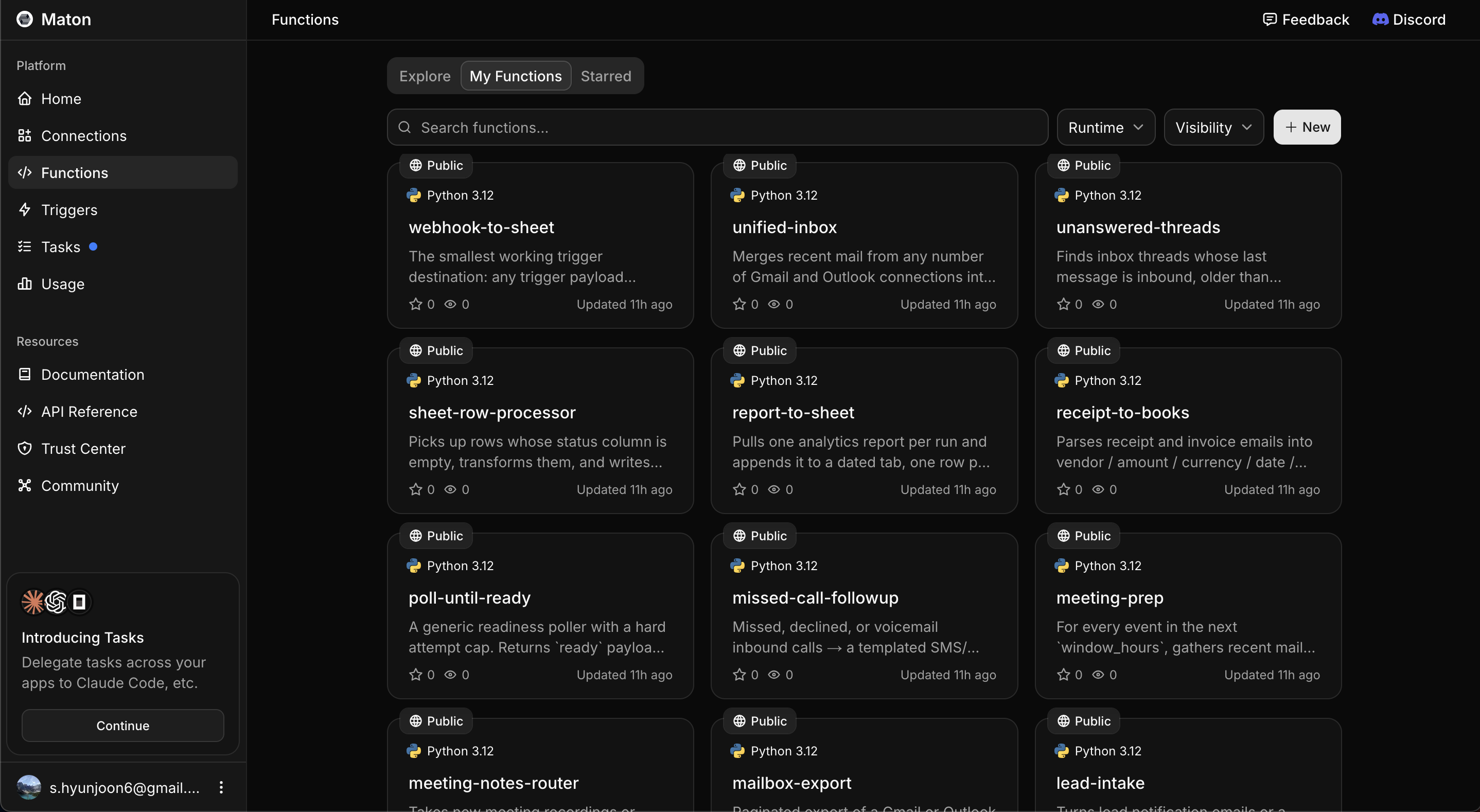Open the sheet-row-processor function
1480x812 pixels.
[x=540, y=430]
